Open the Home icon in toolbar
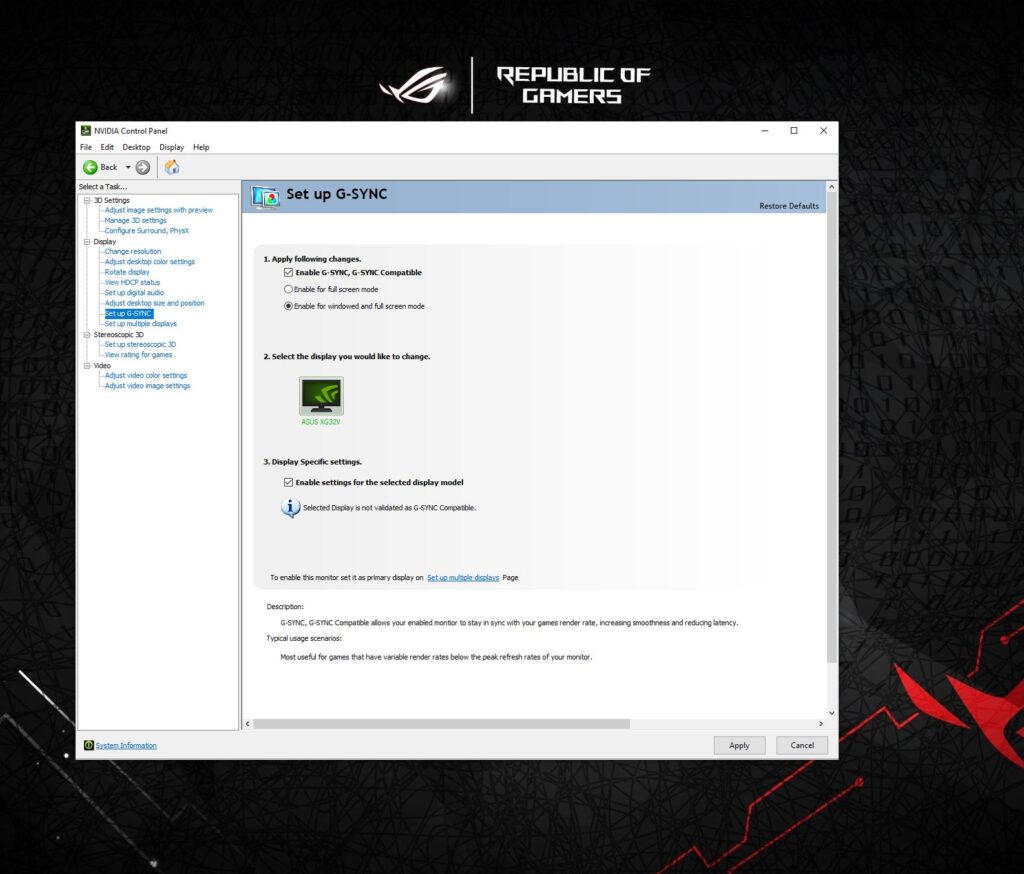Image resolution: width=1024 pixels, height=874 pixels. 172,167
